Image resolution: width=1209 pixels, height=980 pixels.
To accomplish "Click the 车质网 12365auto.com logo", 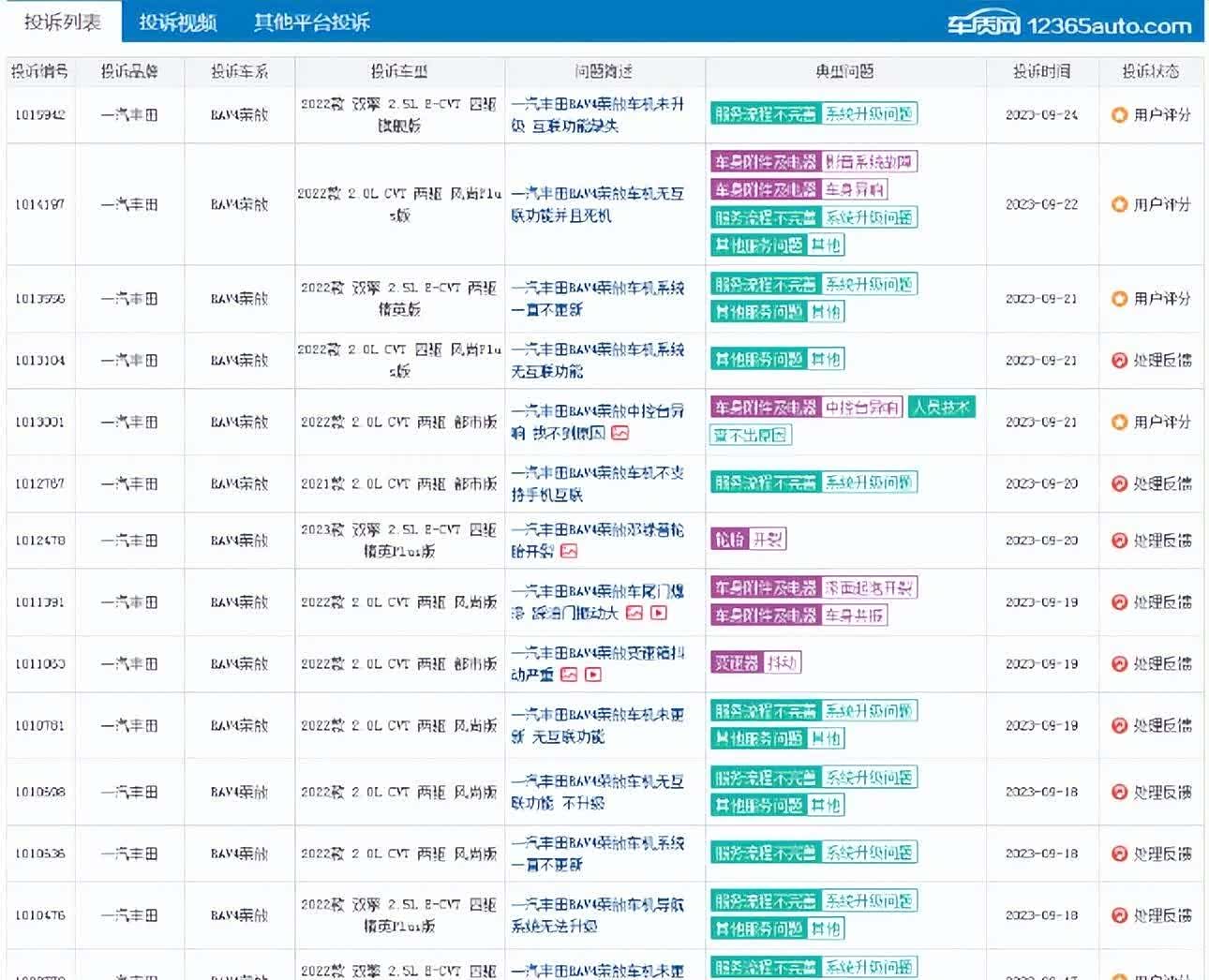I will point(1068,25).
